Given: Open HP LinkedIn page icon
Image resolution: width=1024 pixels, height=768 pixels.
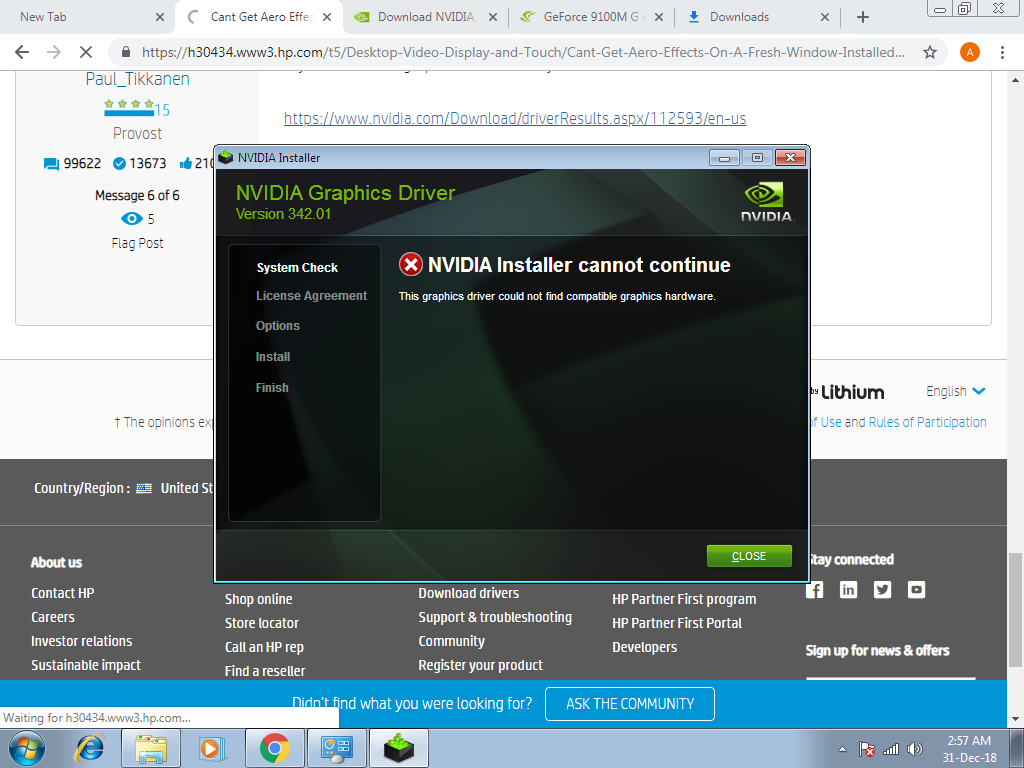Looking at the screenshot, I should [x=848, y=590].
